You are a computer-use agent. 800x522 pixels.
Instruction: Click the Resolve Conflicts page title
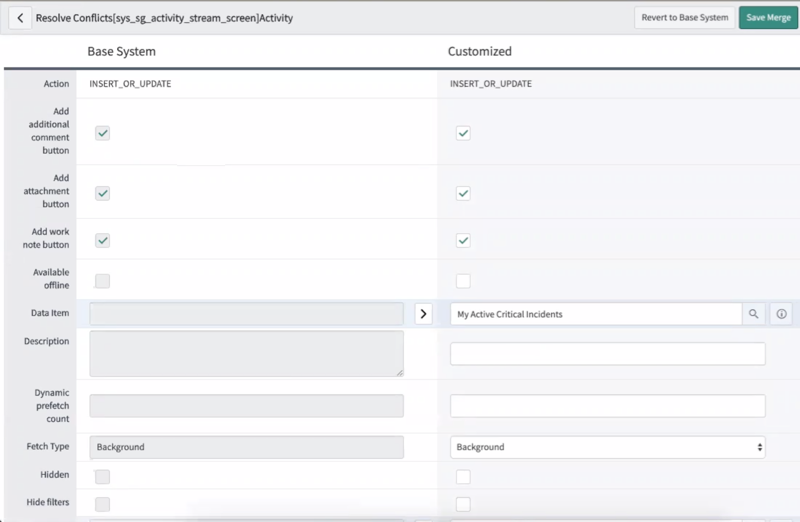click(x=164, y=18)
